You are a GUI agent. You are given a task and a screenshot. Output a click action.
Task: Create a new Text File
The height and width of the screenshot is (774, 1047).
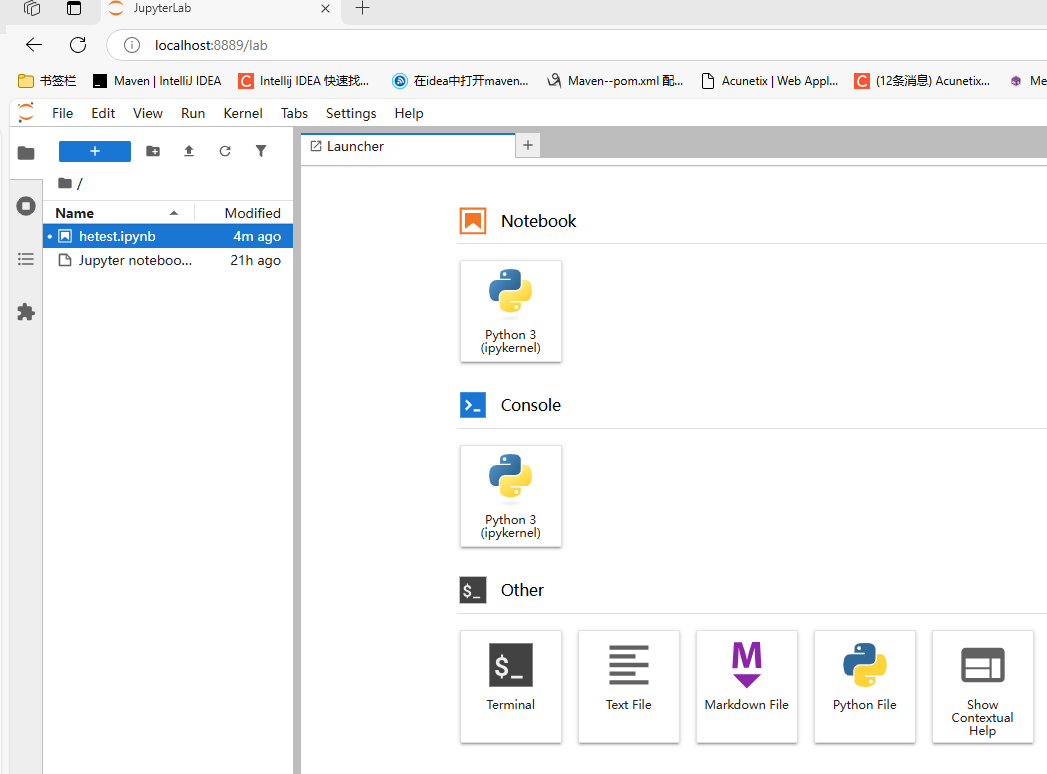pyautogui.click(x=628, y=687)
